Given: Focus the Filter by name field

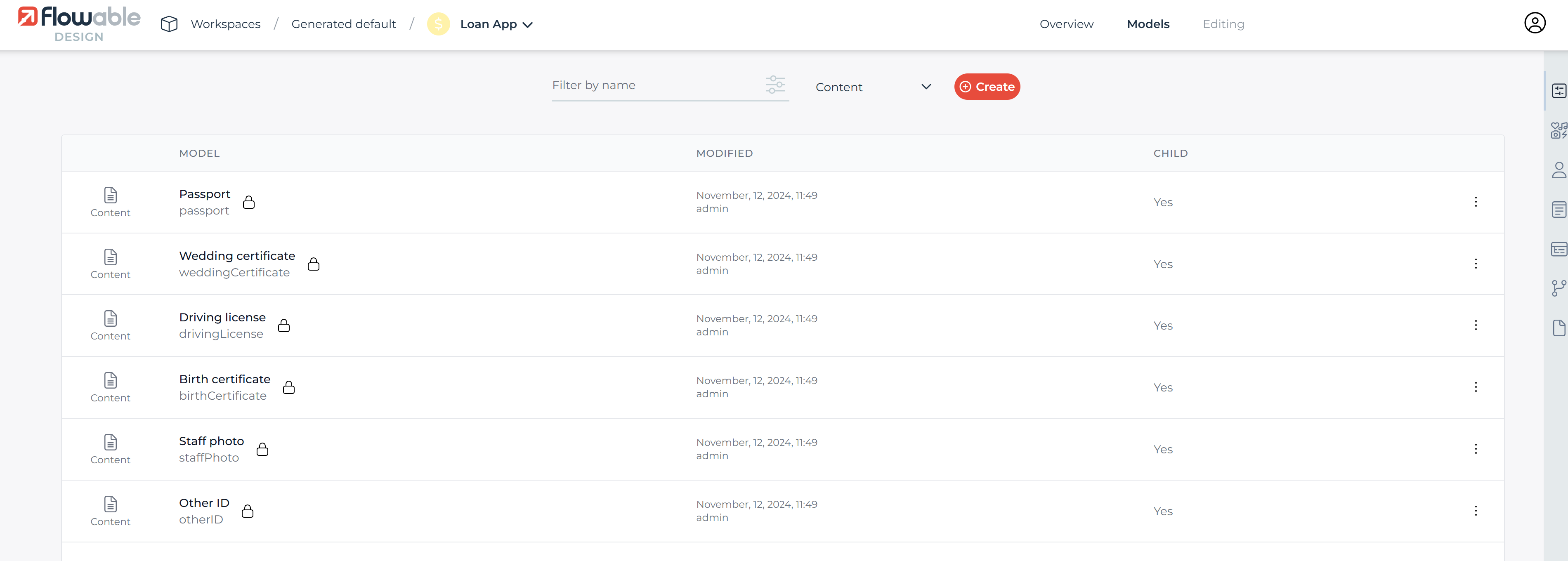Looking at the screenshot, I should tap(654, 85).
